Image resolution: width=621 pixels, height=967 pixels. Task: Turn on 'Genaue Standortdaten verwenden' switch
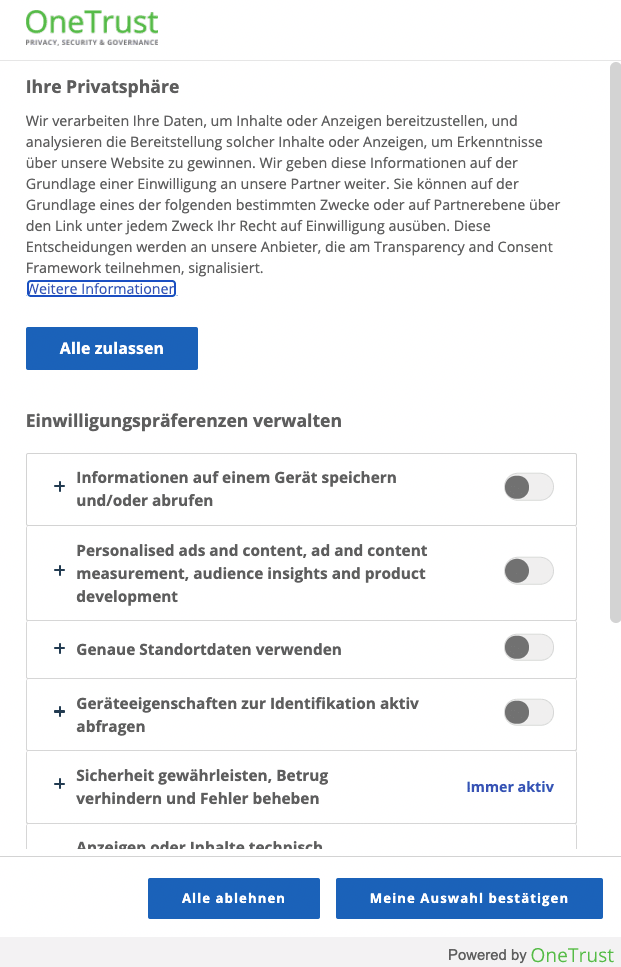528,648
